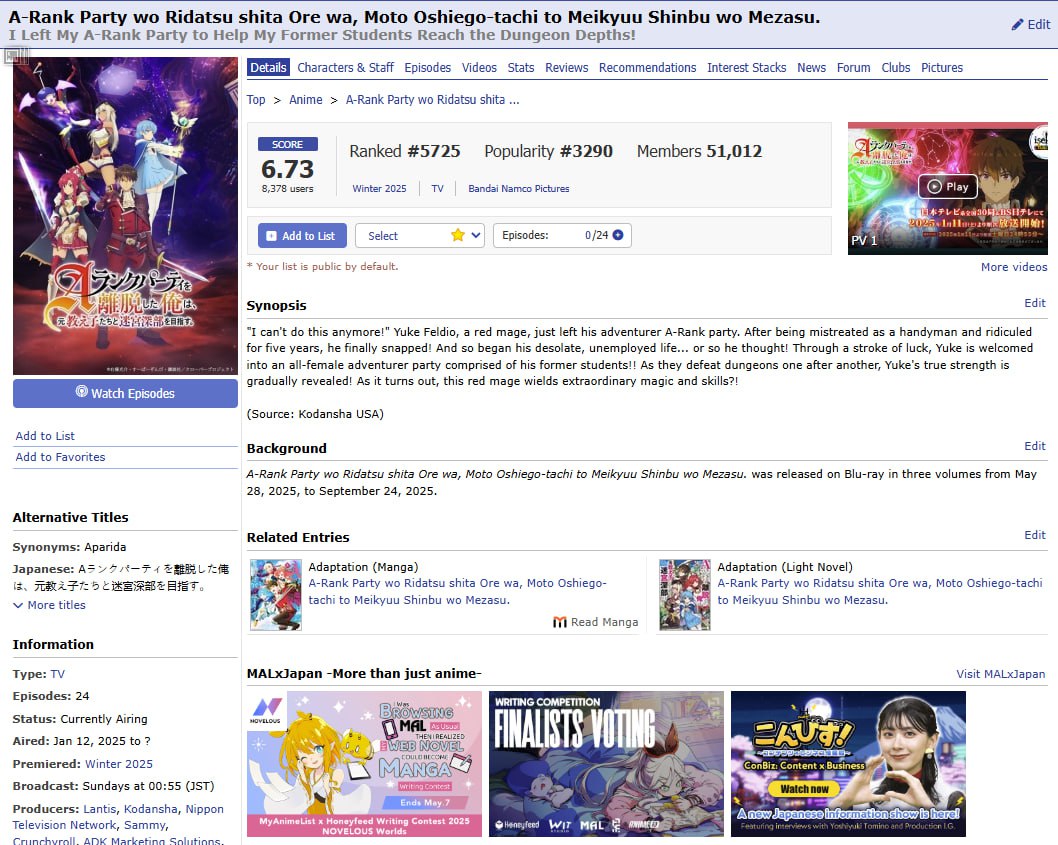
Task: Open the Manga adaptation title link
Action: click(457, 591)
